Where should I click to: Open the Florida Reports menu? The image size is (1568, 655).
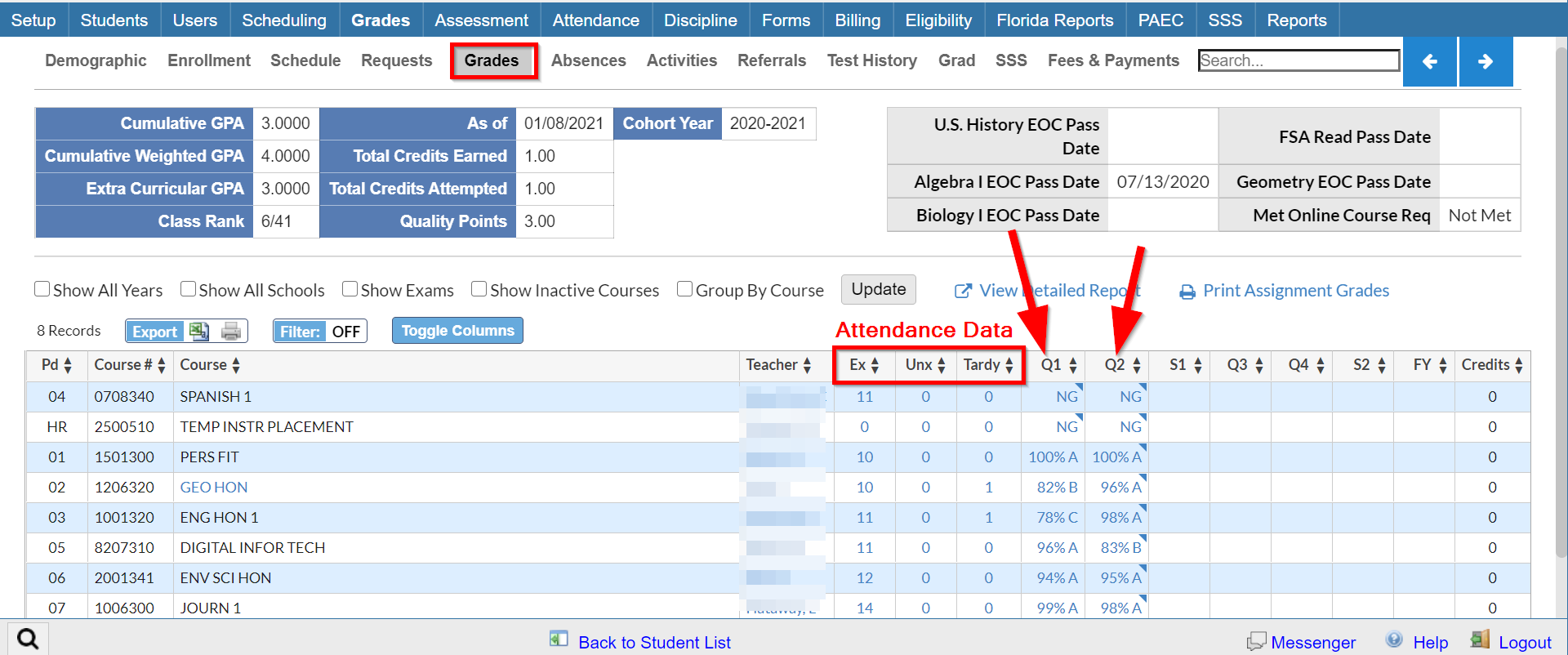tap(1055, 20)
